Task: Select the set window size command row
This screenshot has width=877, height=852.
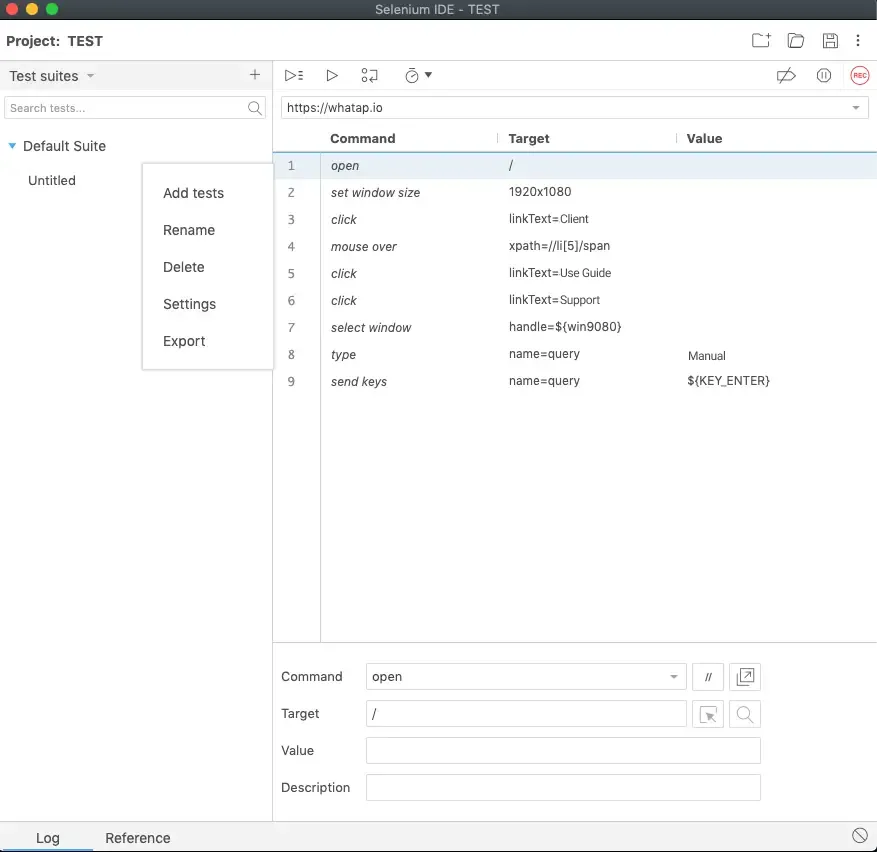Action: [x=574, y=192]
